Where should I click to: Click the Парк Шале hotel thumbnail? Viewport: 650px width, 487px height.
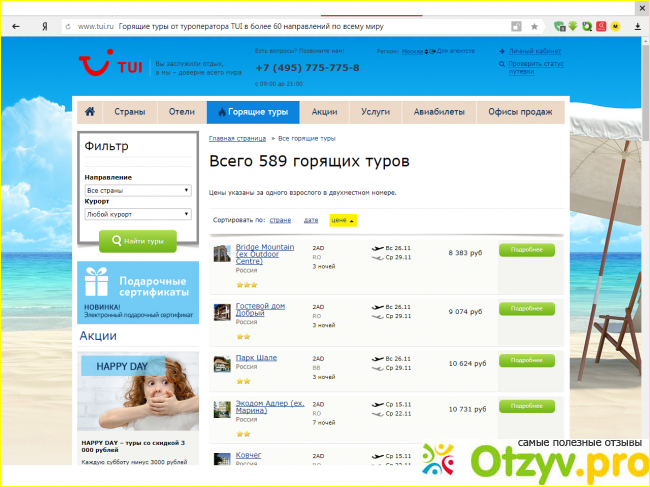222,363
